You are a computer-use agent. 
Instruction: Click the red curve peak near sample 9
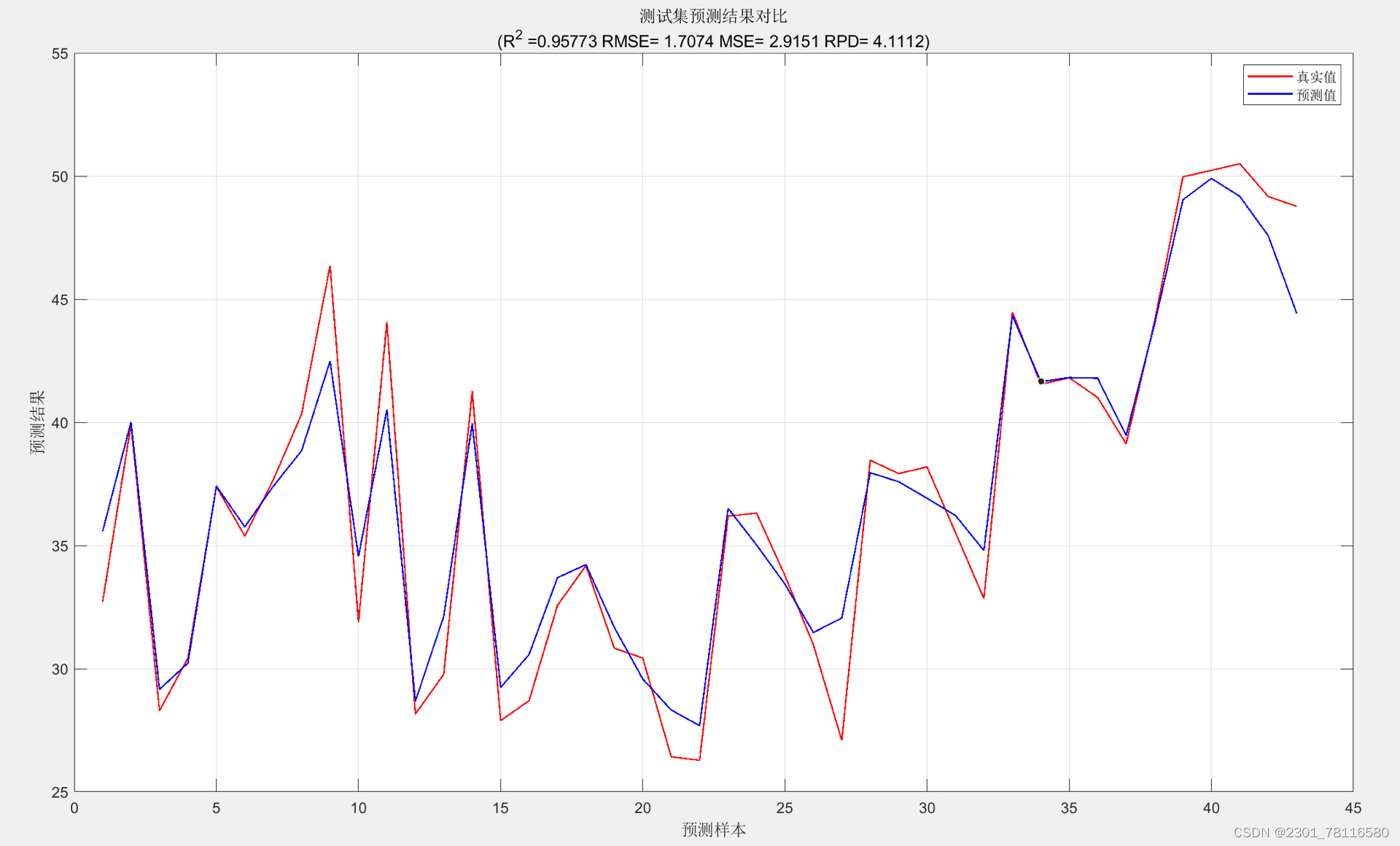(x=330, y=267)
